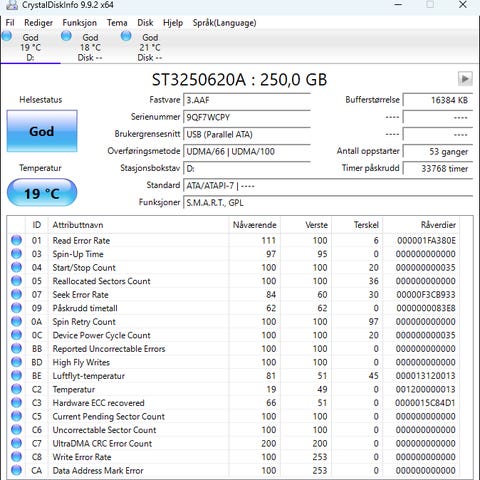Click the CrystalDiskInfo title bar app icon
The image size is (480, 480).
point(11,5)
